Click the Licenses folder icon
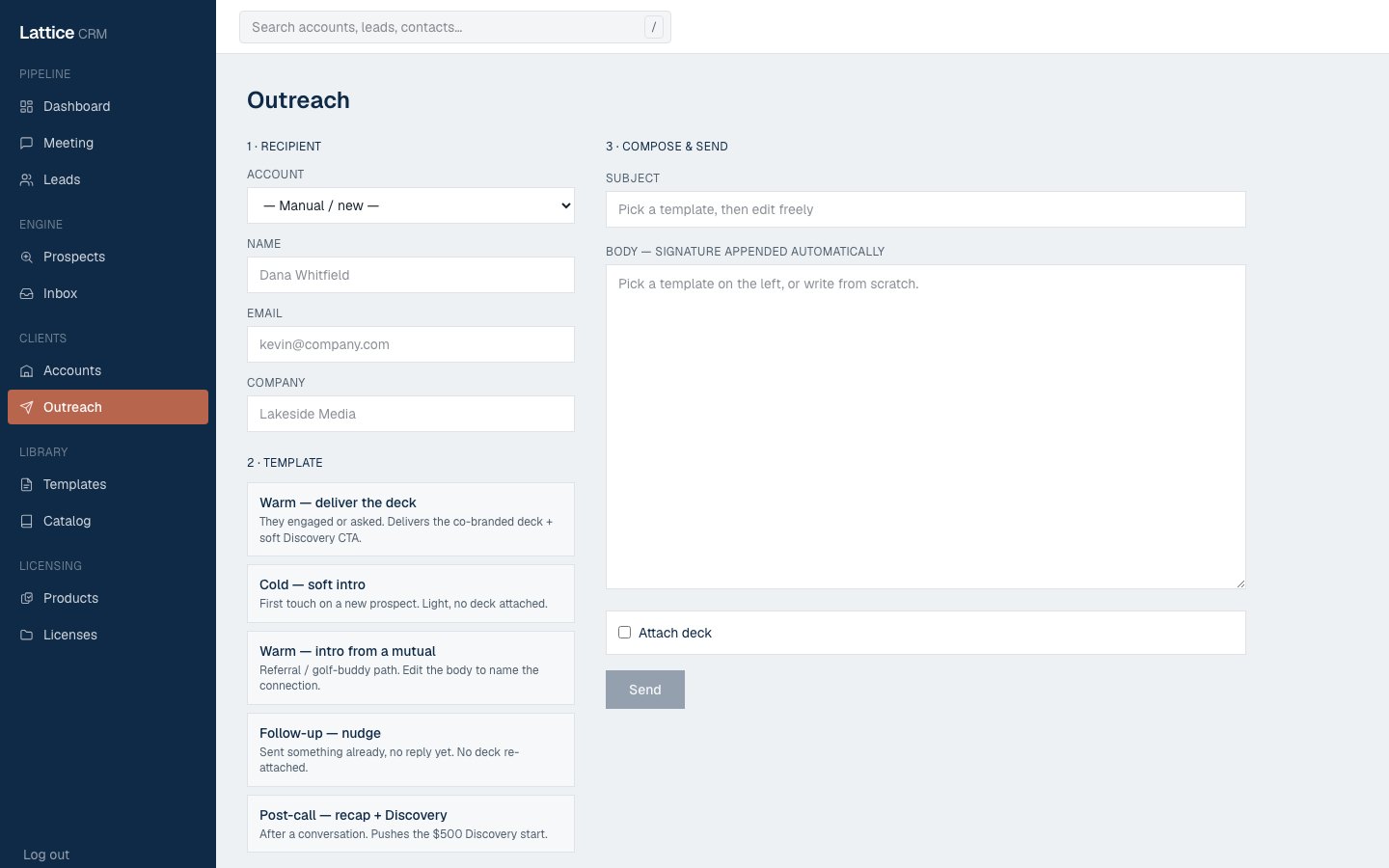The image size is (1389, 868). pos(27,636)
